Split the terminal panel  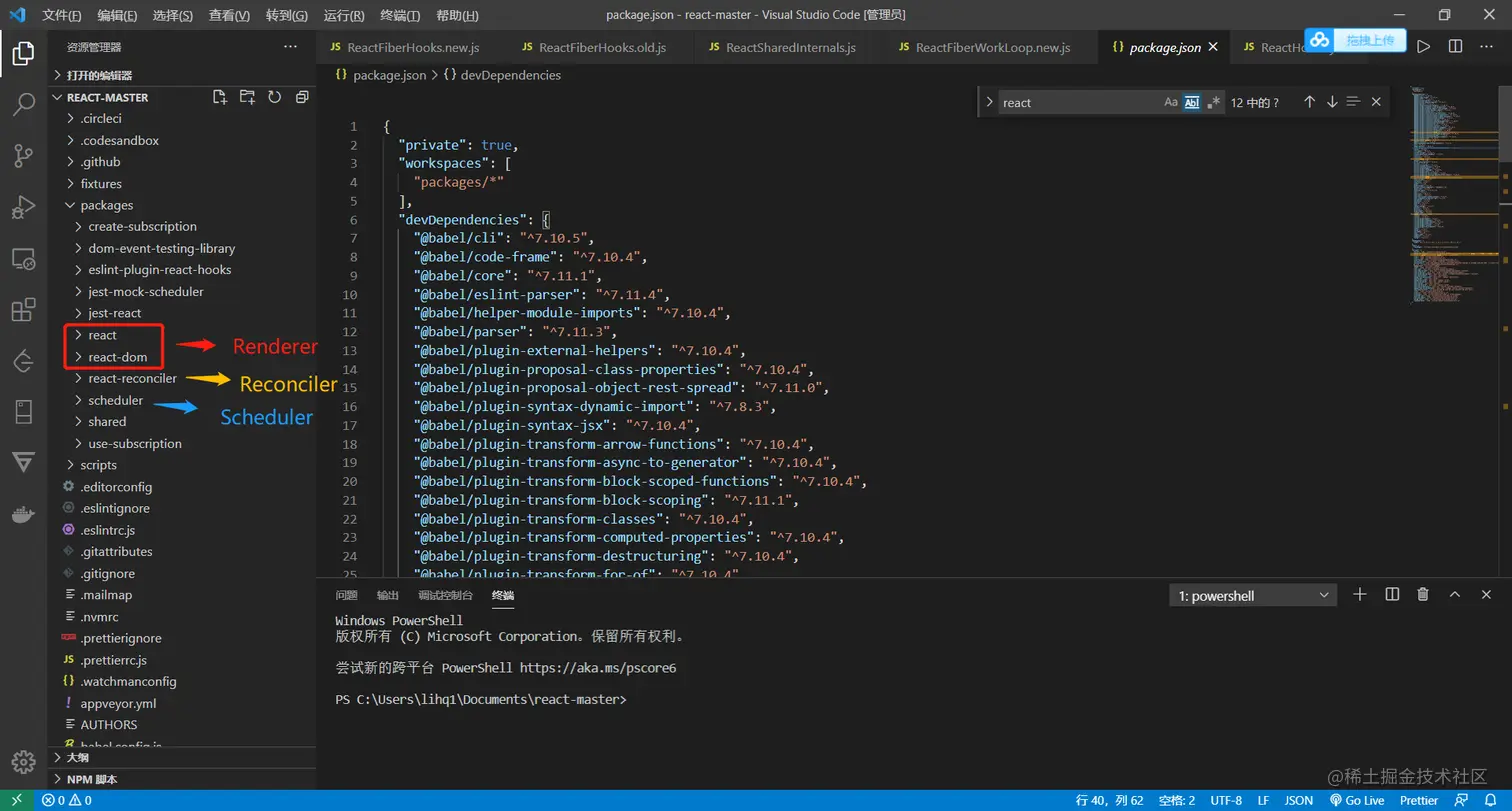point(1391,594)
